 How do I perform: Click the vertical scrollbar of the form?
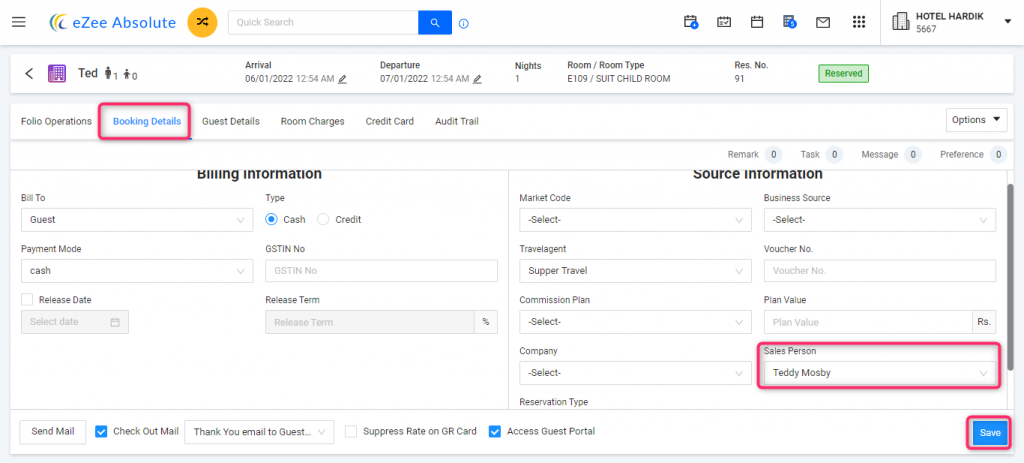(1012, 278)
